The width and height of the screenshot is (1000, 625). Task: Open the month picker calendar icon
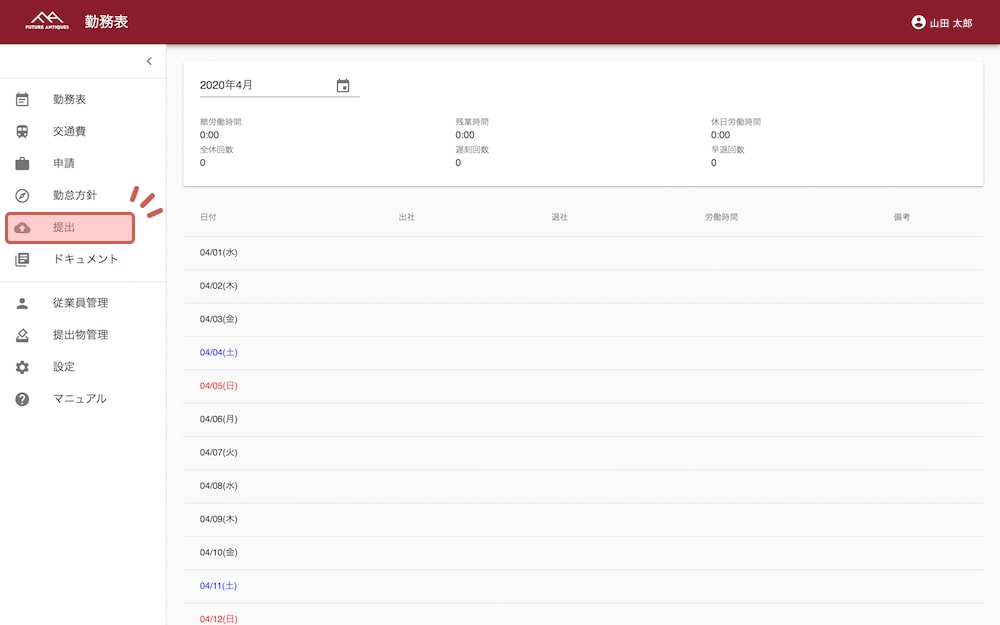(x=343, y=86)
